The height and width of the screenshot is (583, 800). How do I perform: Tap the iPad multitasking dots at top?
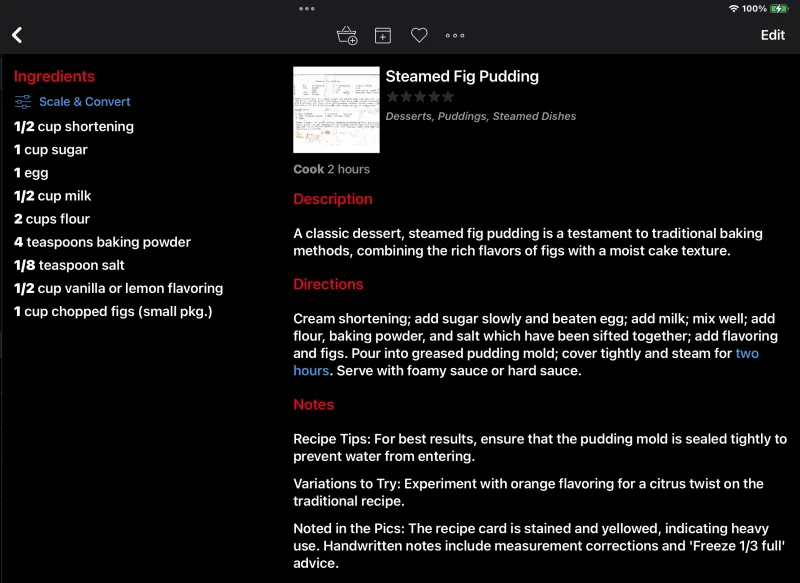pos(305,8)
